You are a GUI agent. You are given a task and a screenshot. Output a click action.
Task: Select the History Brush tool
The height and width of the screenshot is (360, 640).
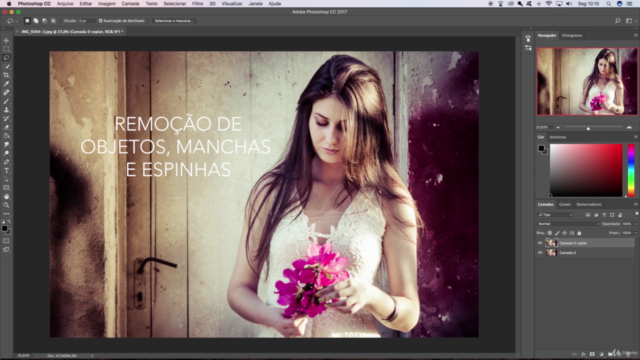point(6,118)
